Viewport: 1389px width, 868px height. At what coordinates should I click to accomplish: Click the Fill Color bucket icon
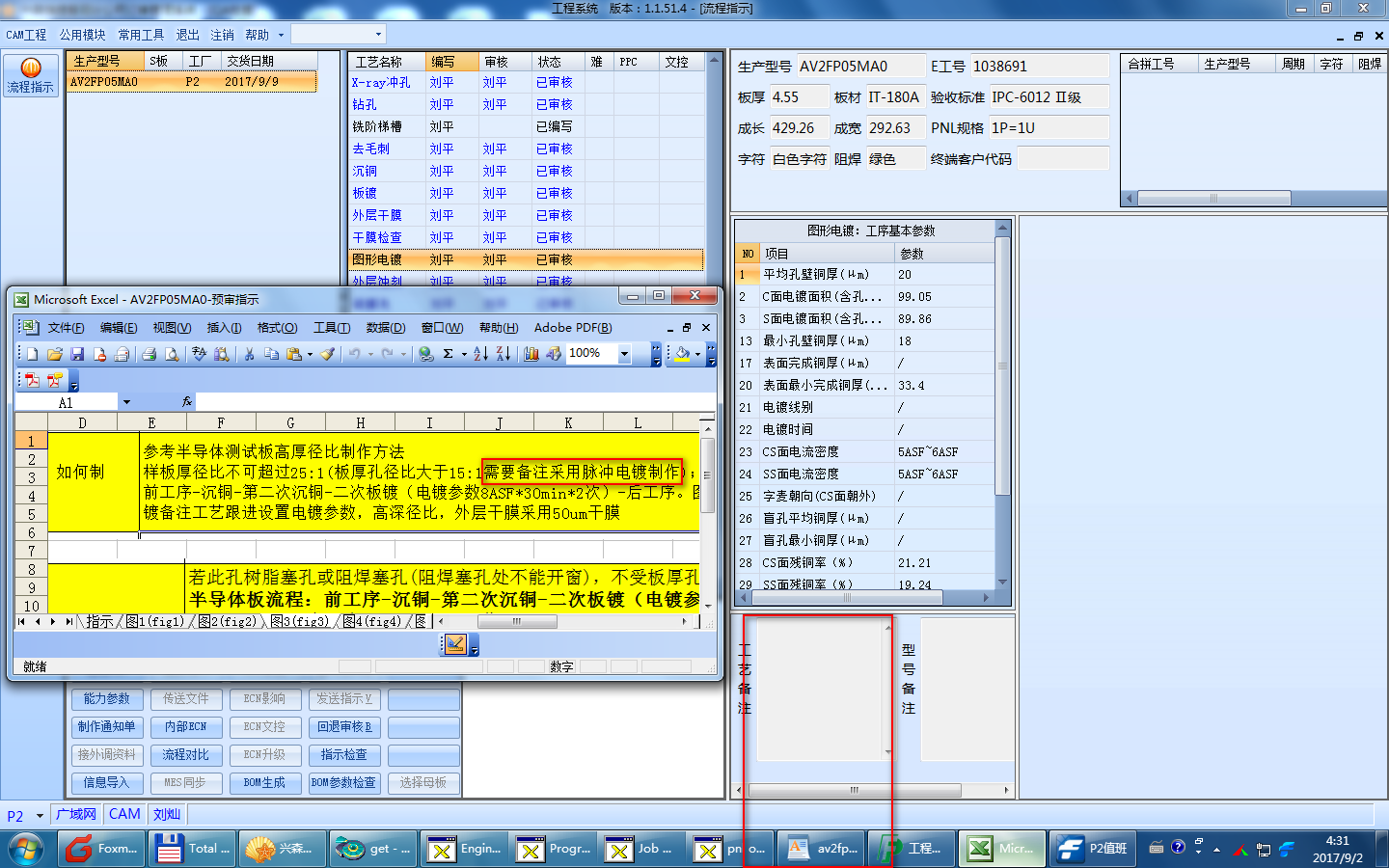click(683, 354)
